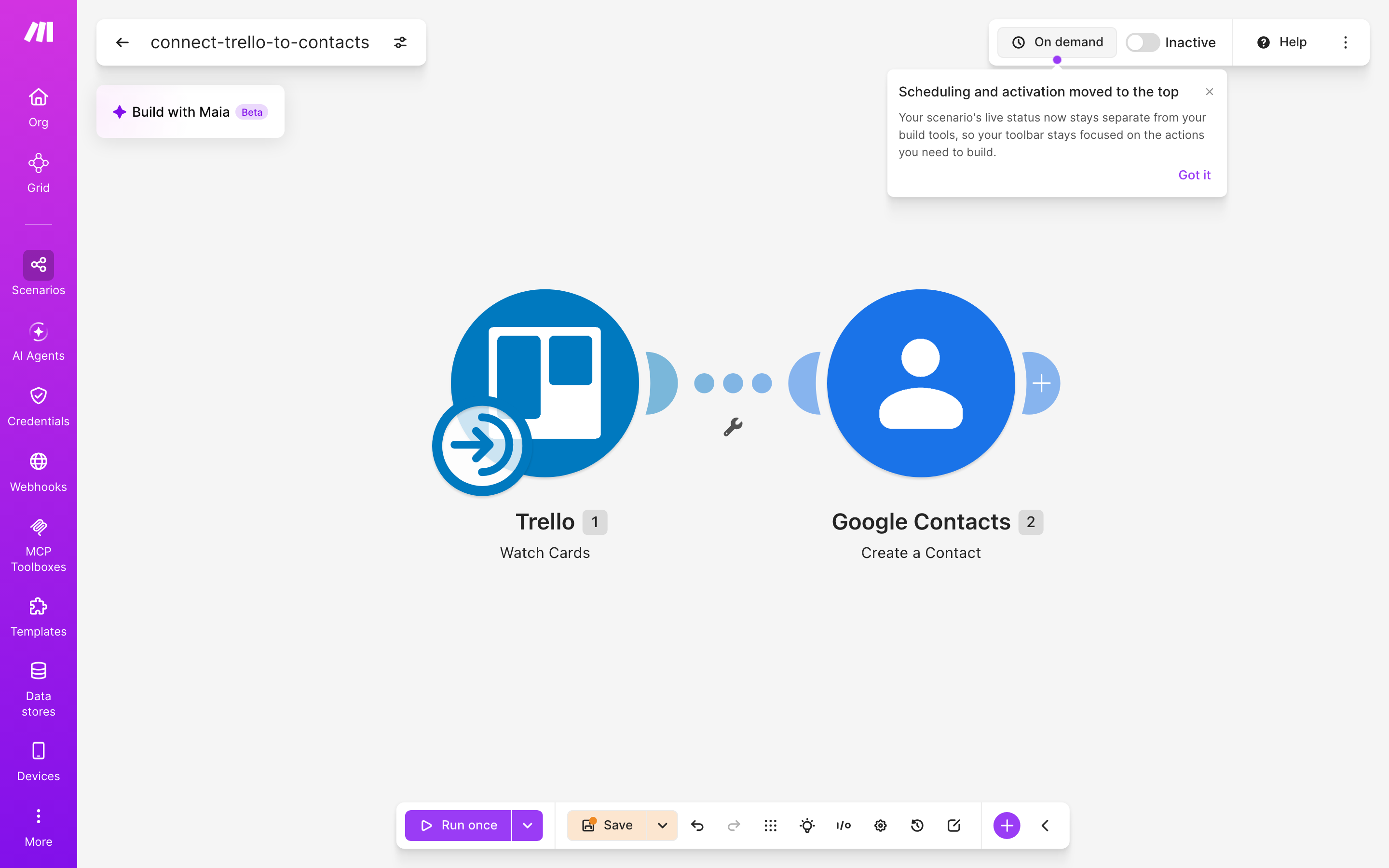Add another module after Google Contacts

(x=1041, y=383)
